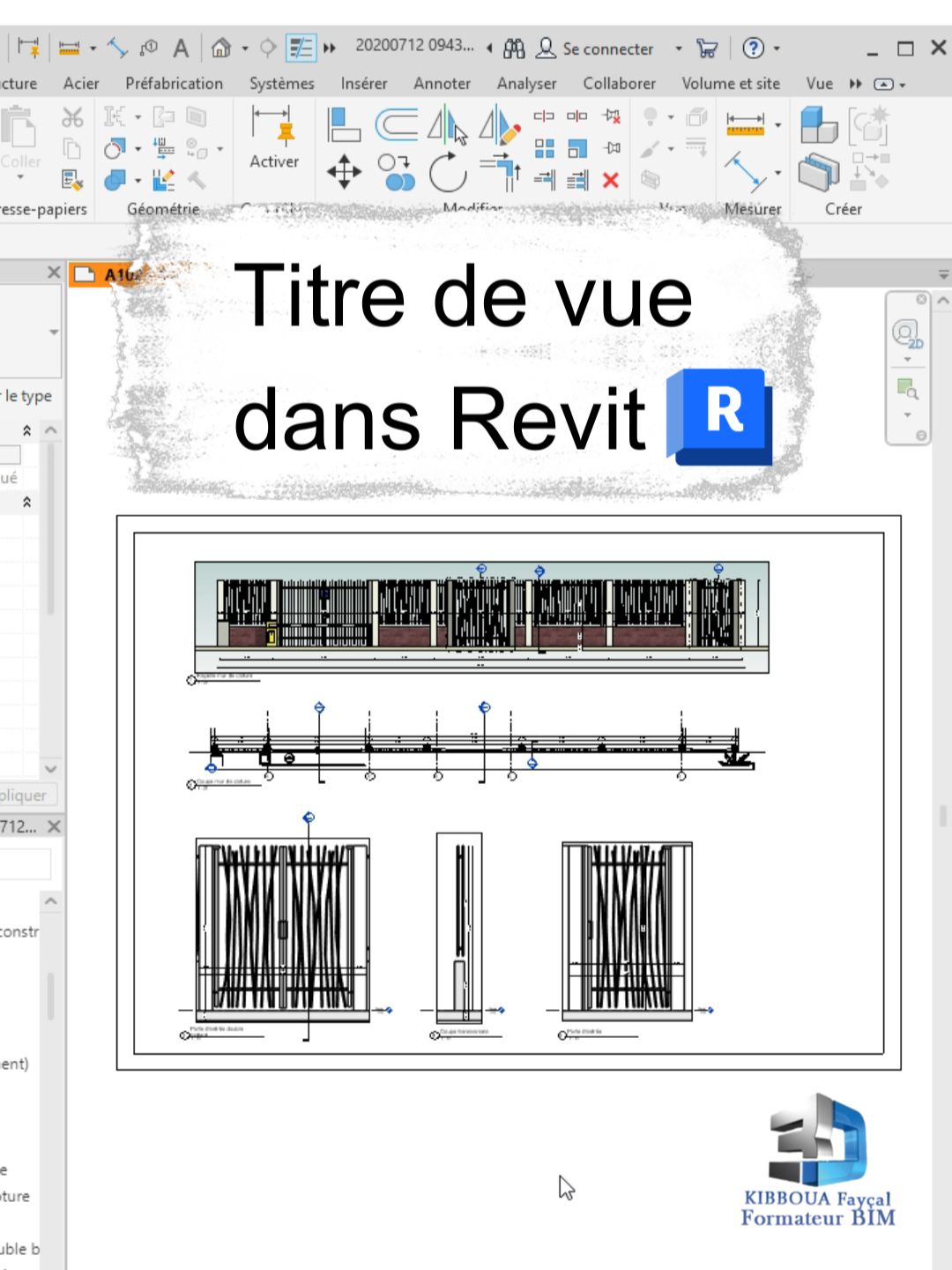Click the Pin tool

pyautogui.click(x=611, y=148)
